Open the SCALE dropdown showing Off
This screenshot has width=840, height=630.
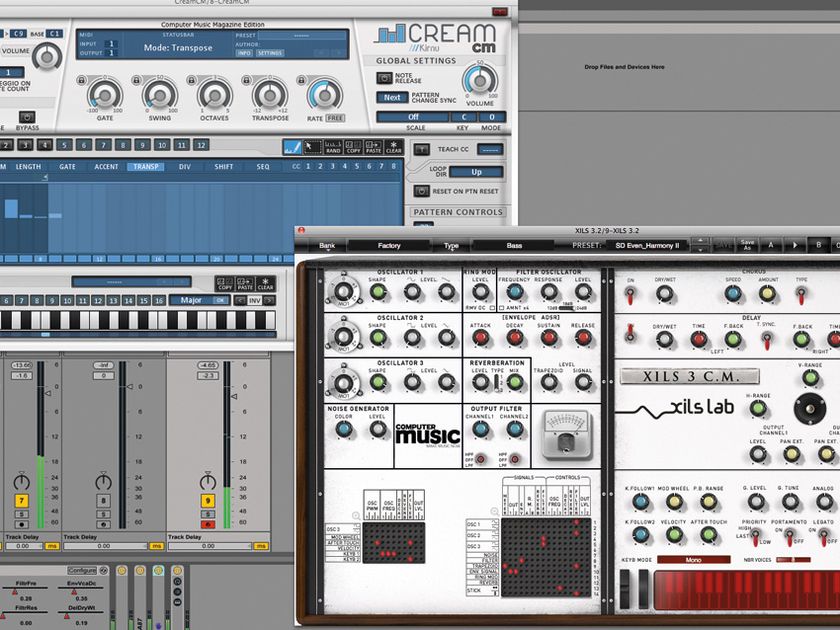pyautogui.click(x=414, y=117)
